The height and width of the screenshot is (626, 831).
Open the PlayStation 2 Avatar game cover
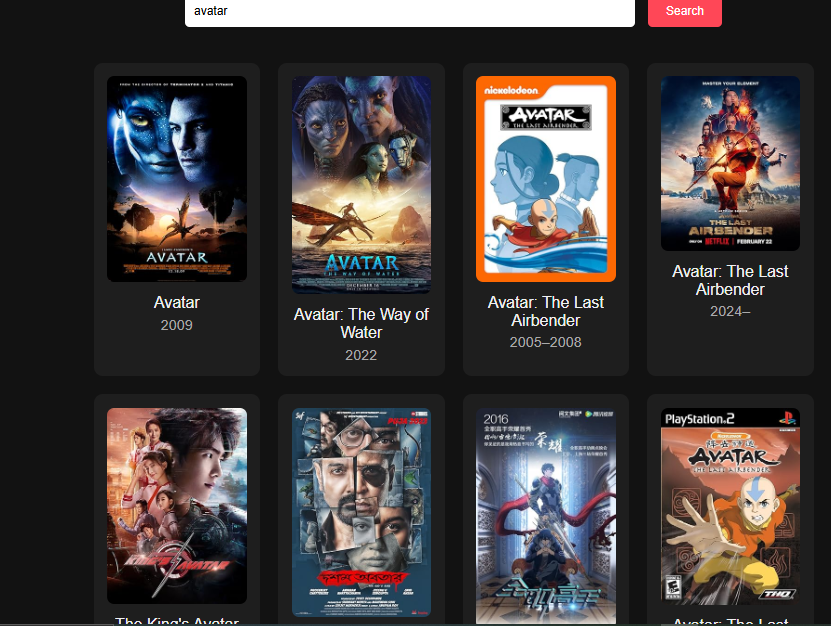coord(730,506)
